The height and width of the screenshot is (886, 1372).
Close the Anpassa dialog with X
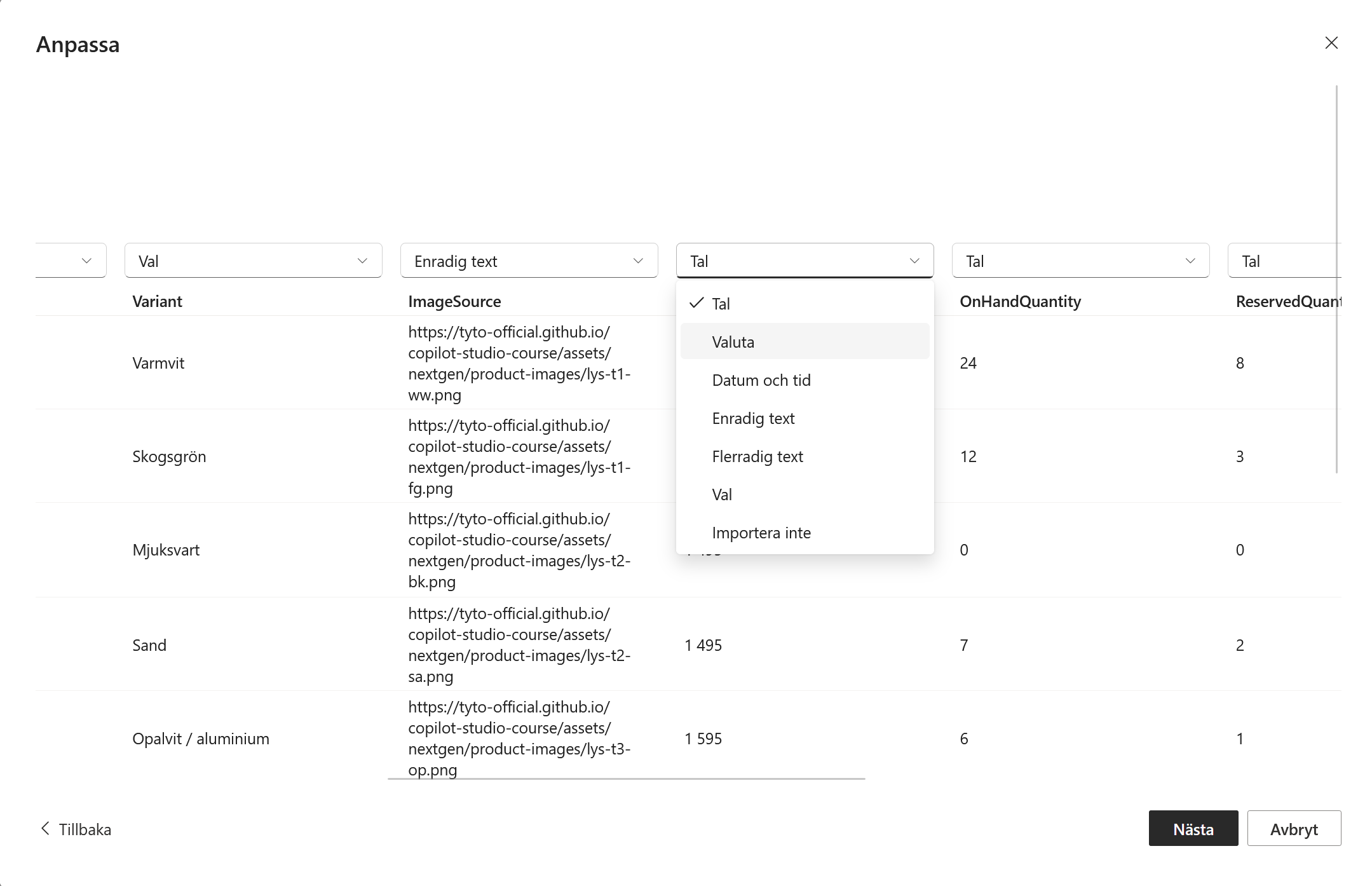tap(1331, 43)
